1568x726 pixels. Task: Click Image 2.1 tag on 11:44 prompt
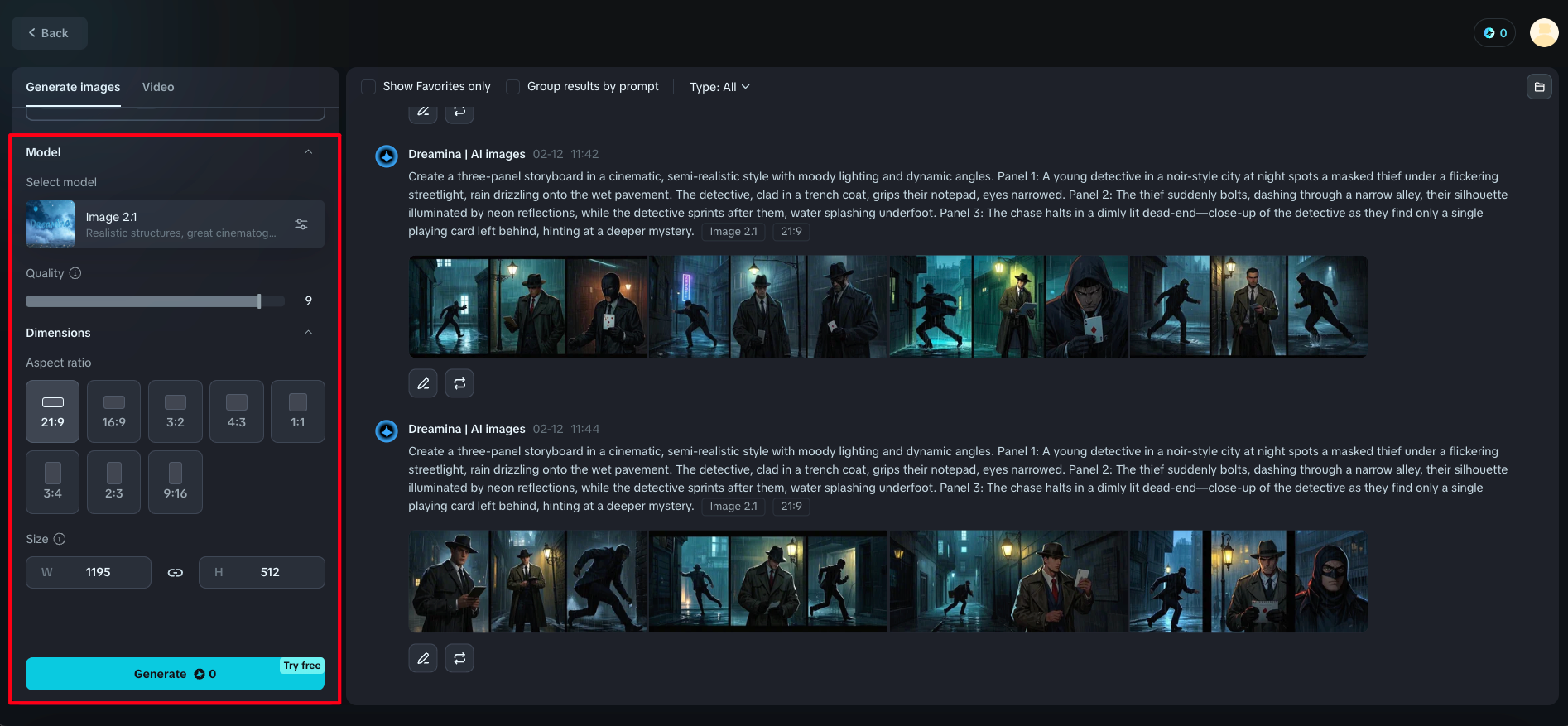click(733, 507)
